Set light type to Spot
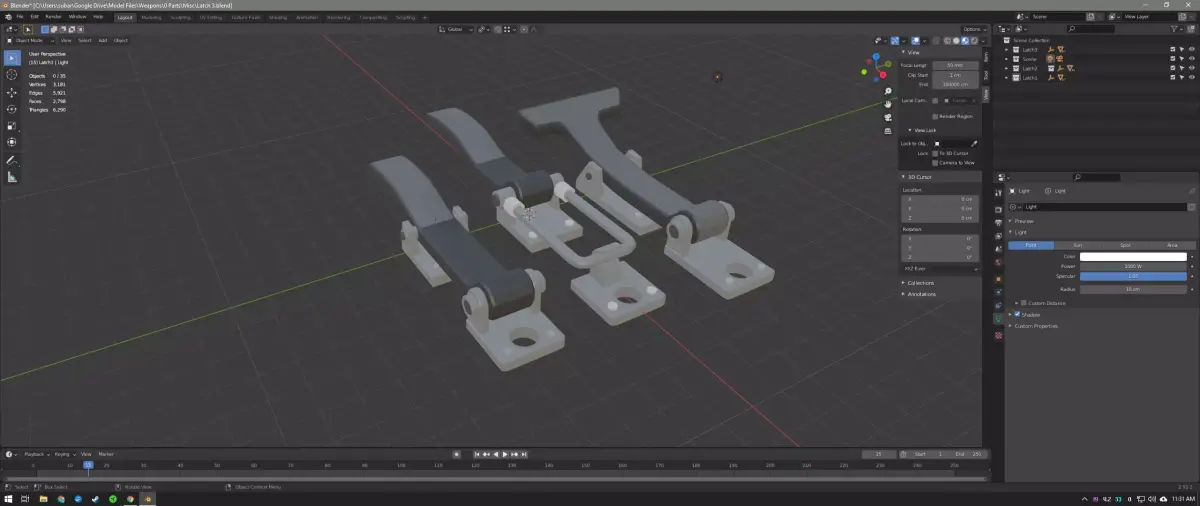The height and width of the screenshot is (506, 1200). click(x=1124, y=245)
